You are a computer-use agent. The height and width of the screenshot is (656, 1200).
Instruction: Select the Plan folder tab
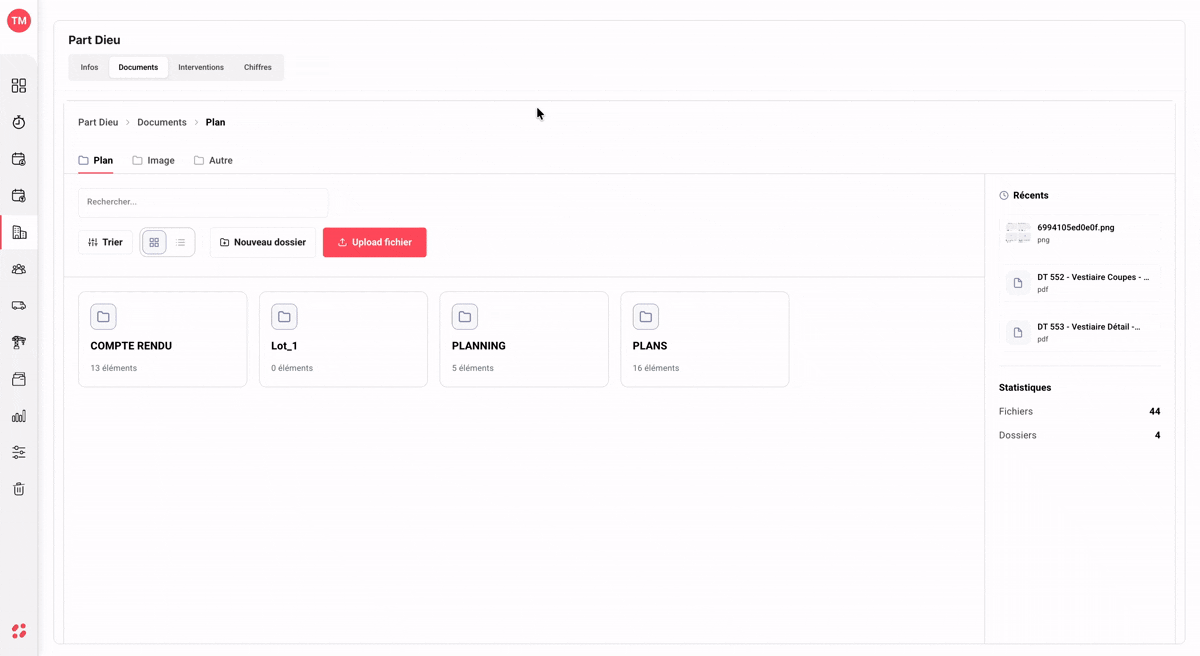[96, 160]
